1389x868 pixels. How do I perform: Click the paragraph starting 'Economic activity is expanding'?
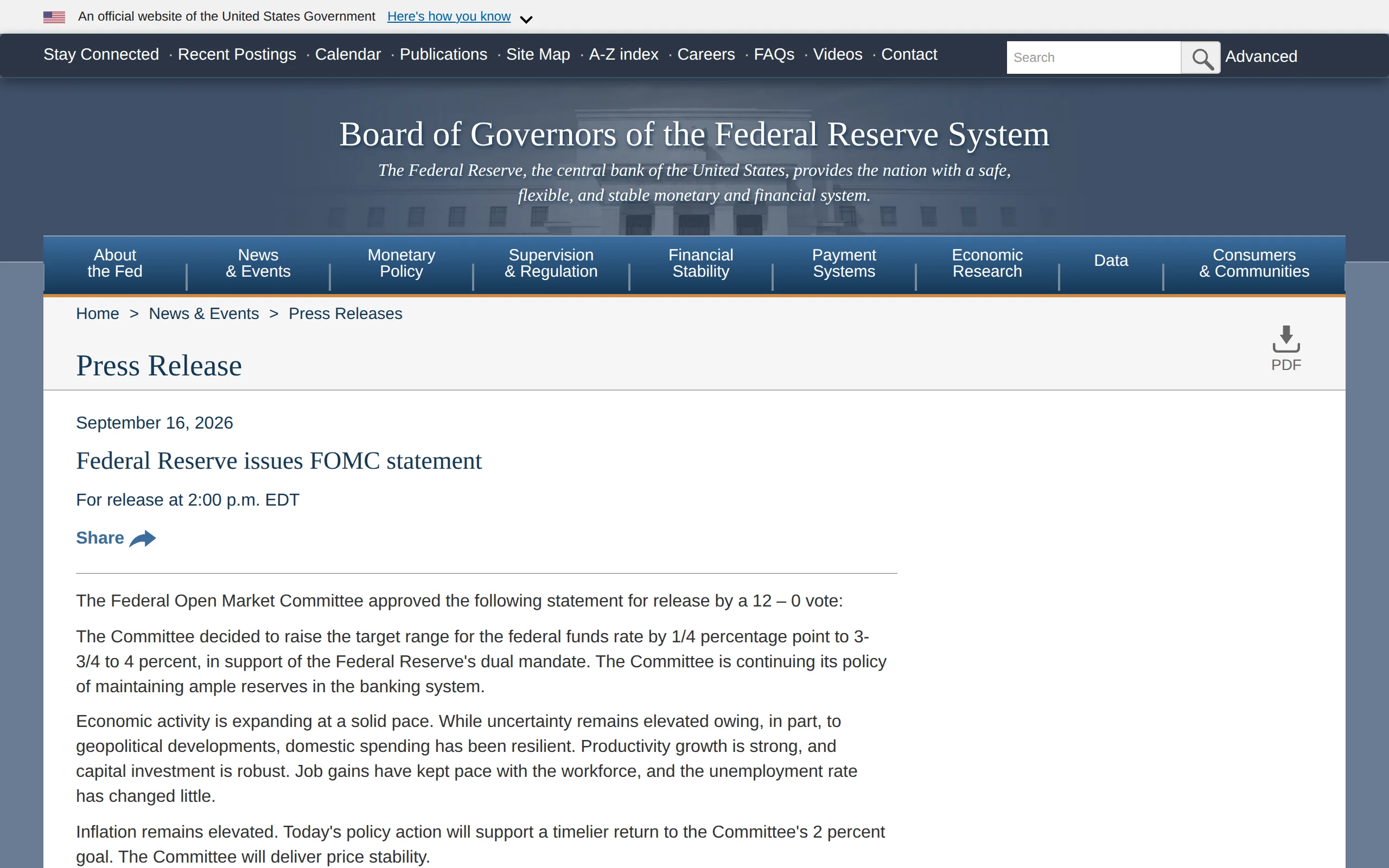(x=468, y=759)
